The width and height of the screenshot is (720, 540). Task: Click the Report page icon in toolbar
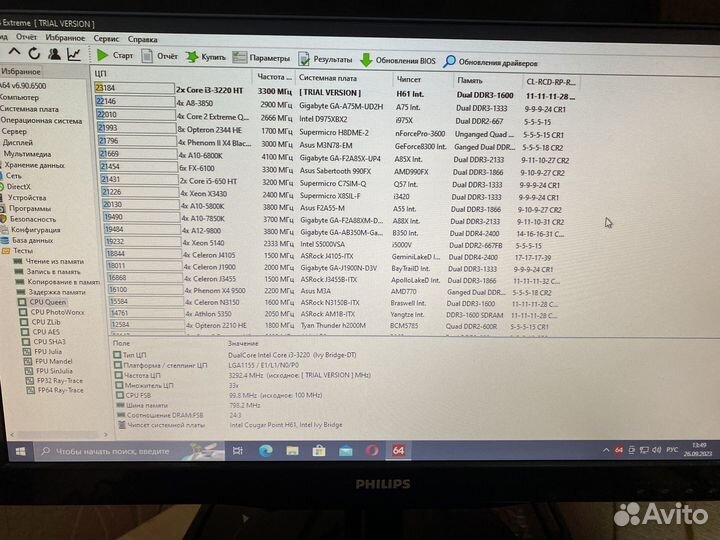[x=147, y=56]
